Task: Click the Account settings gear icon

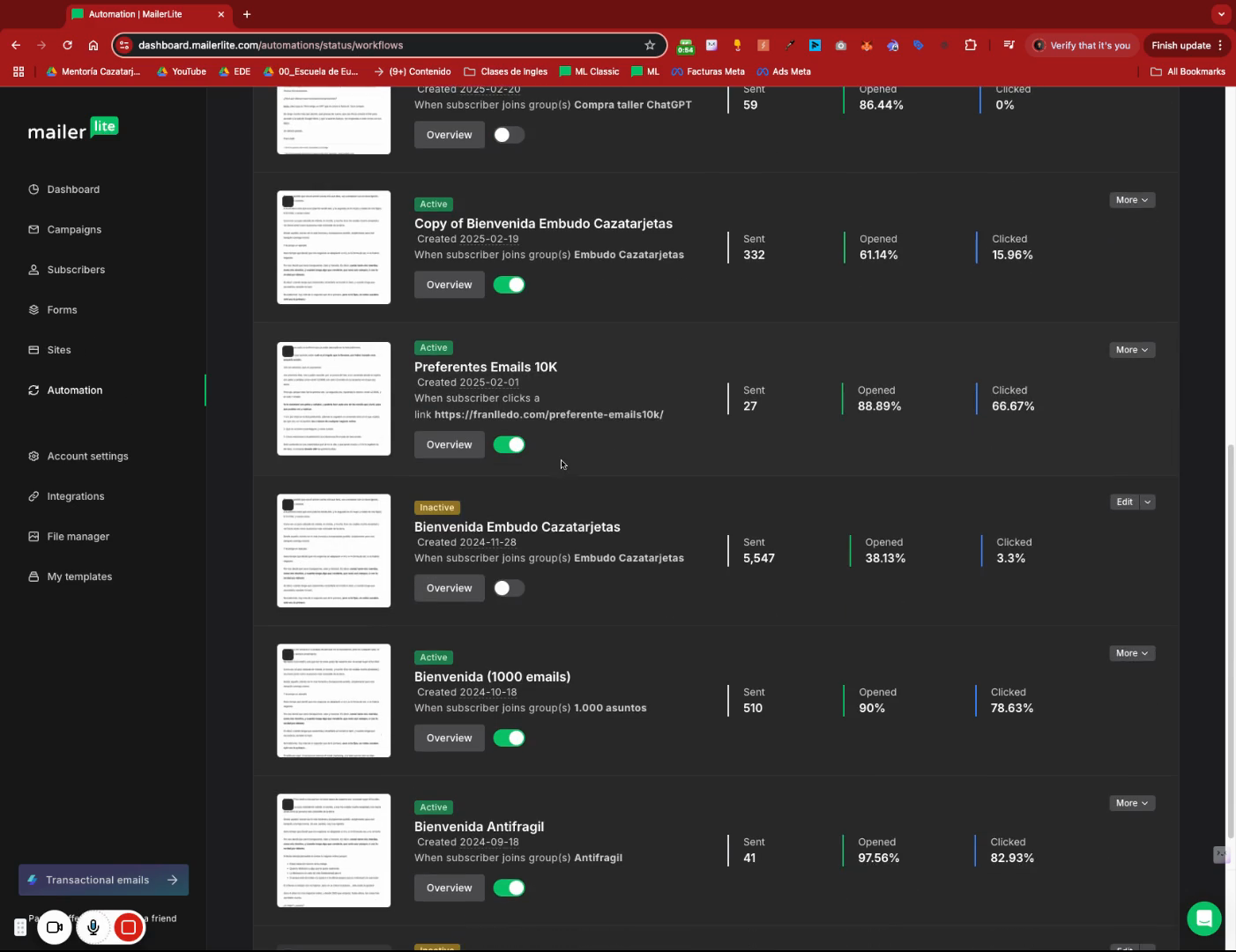Action: coord(34,456)
